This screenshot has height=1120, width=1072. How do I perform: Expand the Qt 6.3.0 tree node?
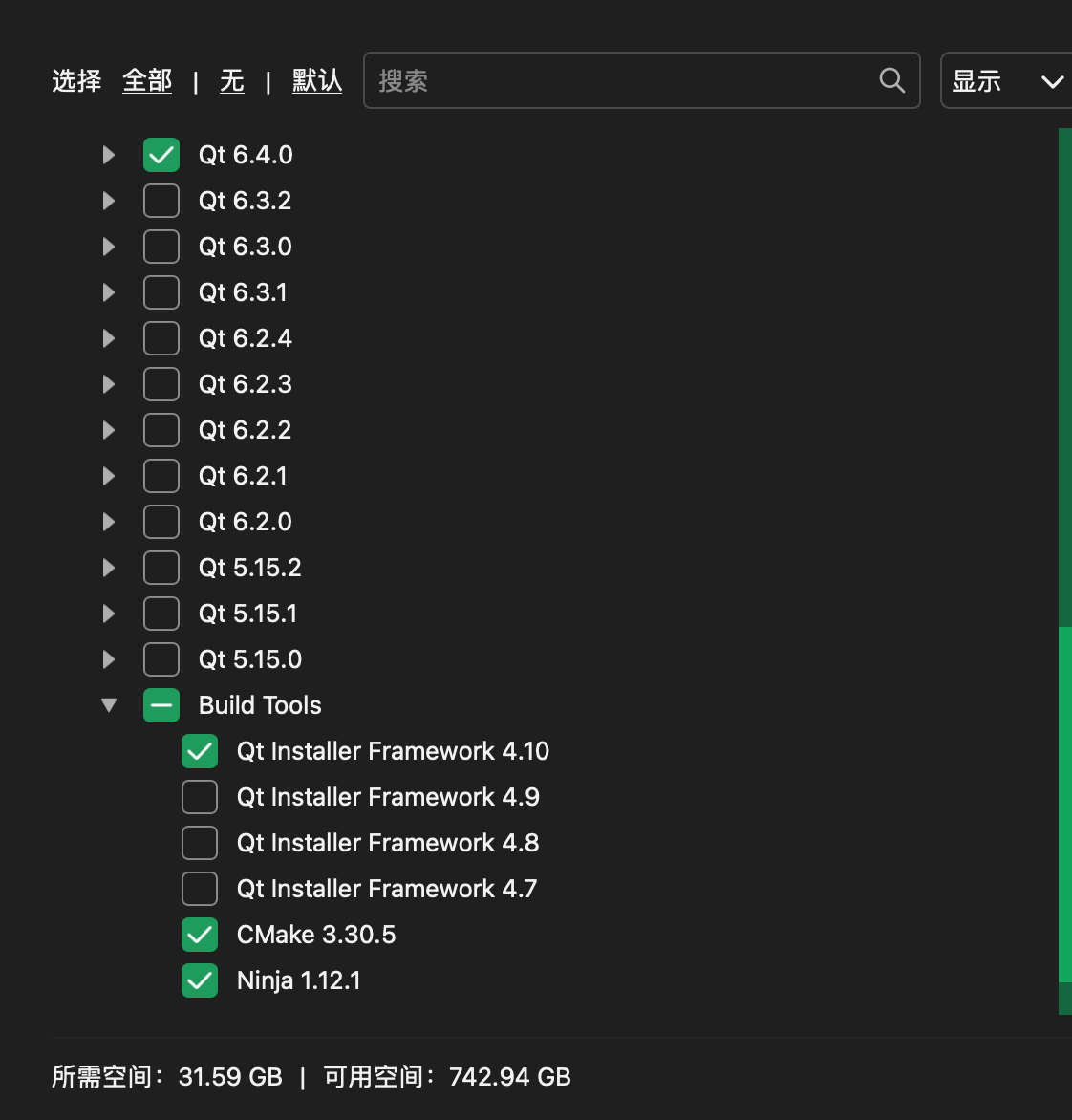click(x=109, y=247)
